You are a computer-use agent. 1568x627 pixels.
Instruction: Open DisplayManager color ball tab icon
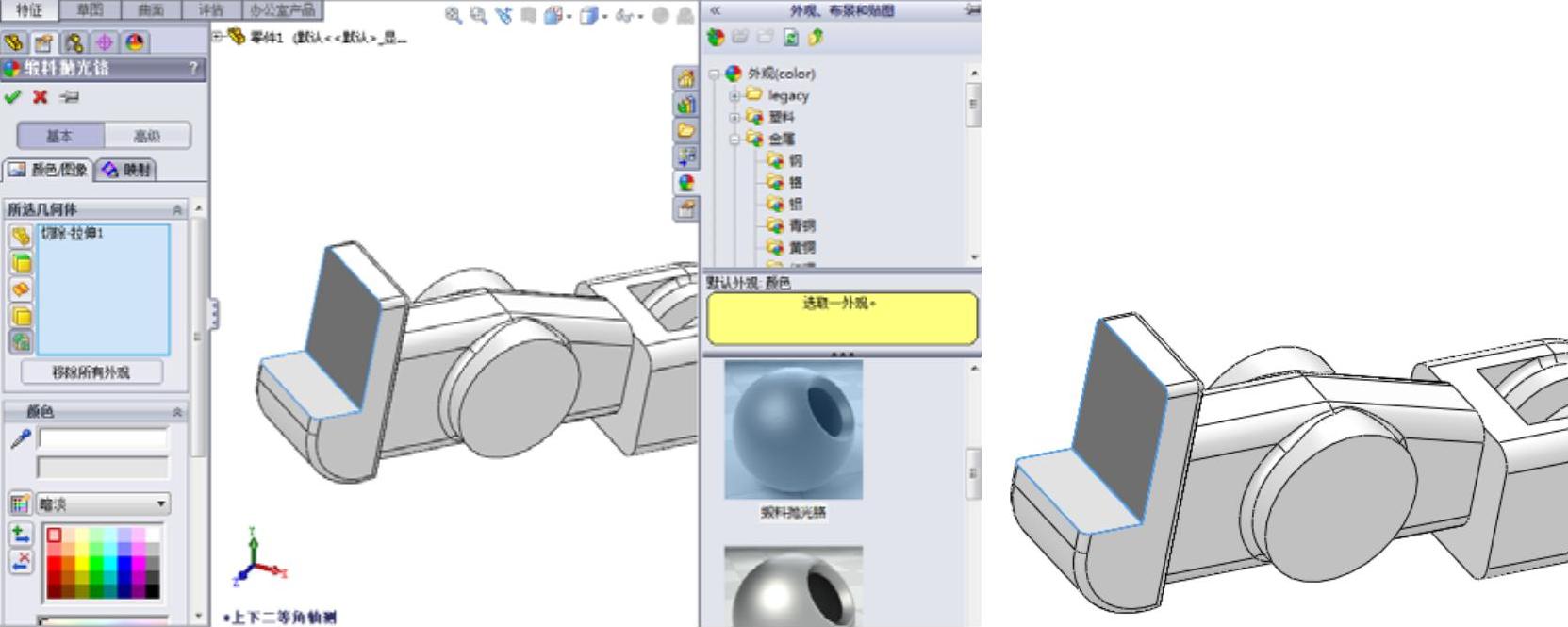pos(135,42)
